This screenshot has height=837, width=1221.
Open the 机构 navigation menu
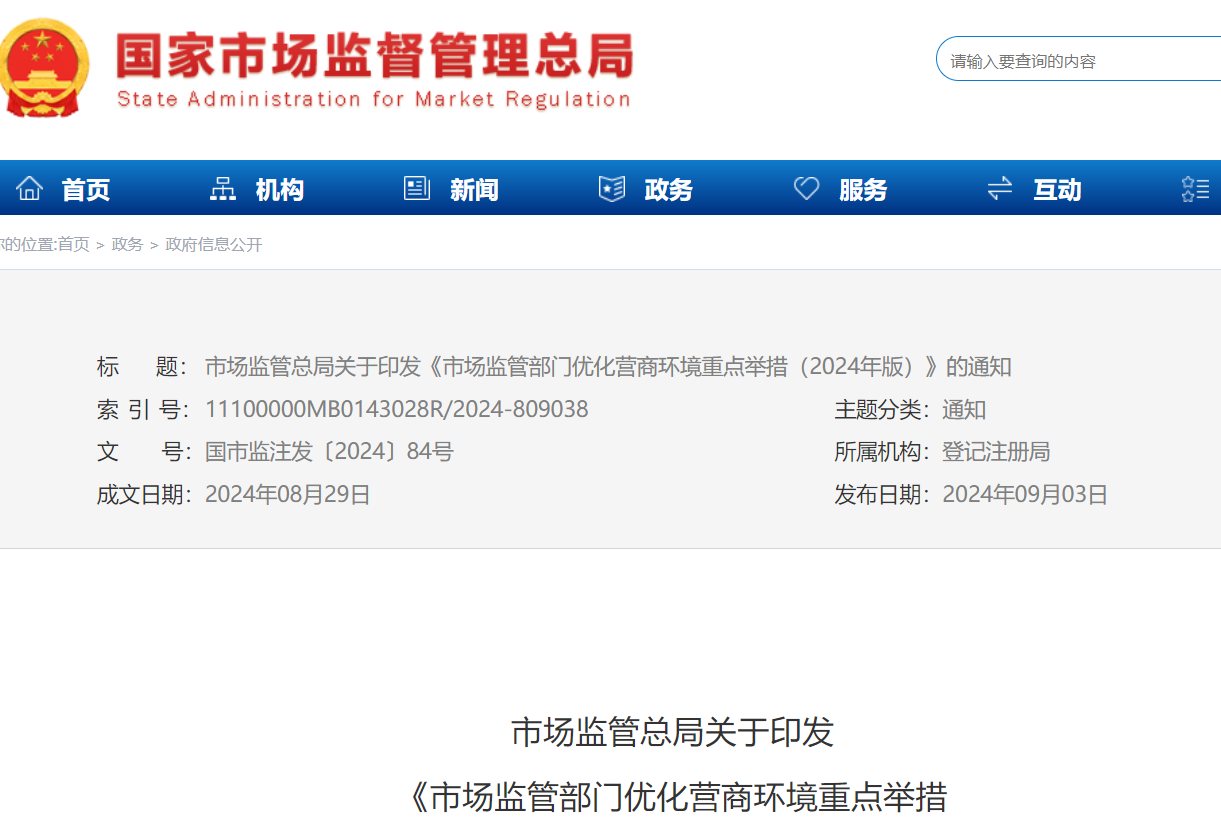coord(281,189)
